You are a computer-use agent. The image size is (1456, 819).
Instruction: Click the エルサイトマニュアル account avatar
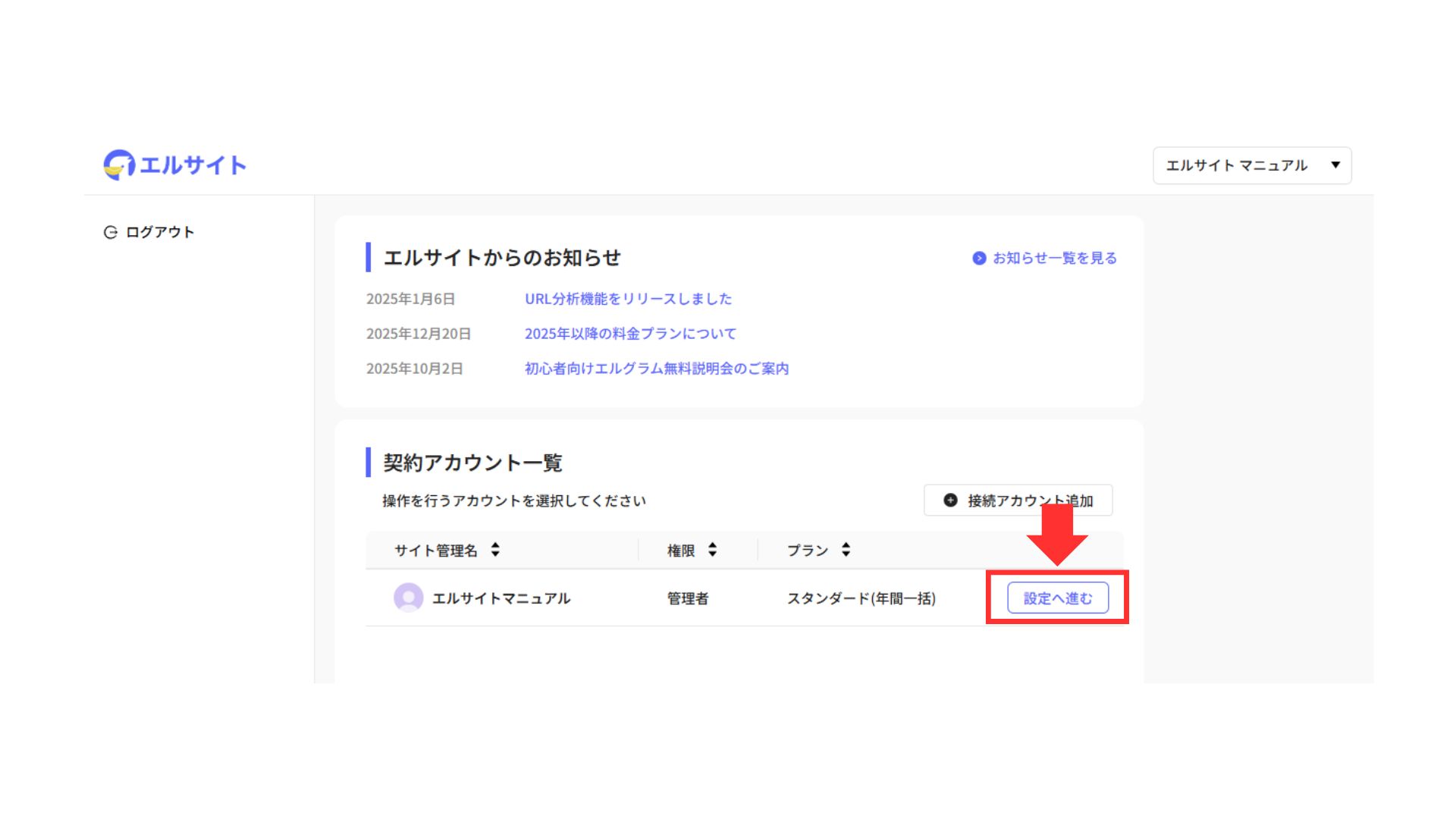coord(408,598)
